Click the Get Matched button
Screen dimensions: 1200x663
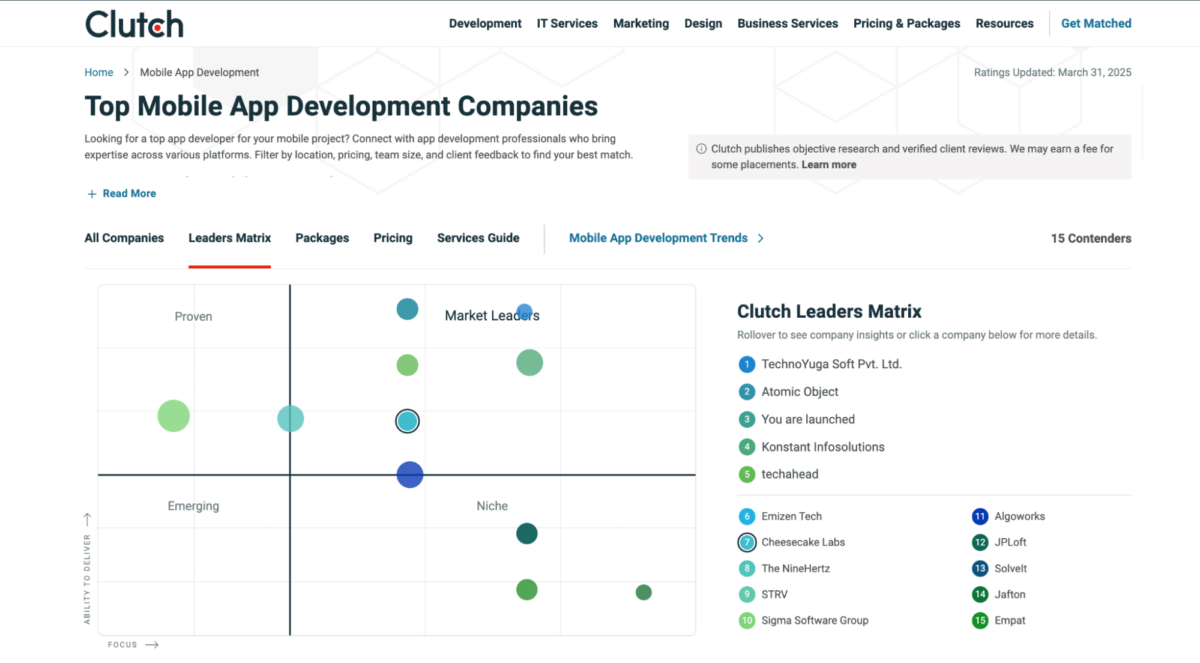tap(1096, 24)
